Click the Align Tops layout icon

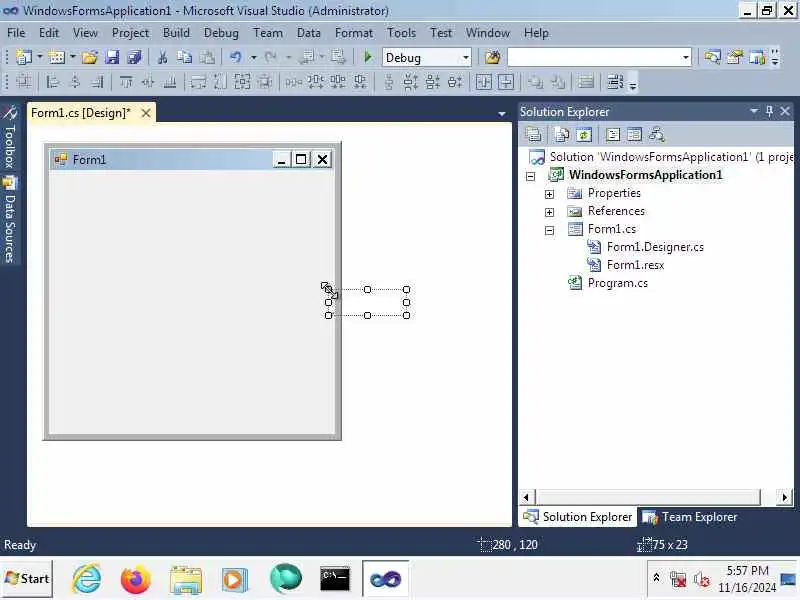[126, 82]
